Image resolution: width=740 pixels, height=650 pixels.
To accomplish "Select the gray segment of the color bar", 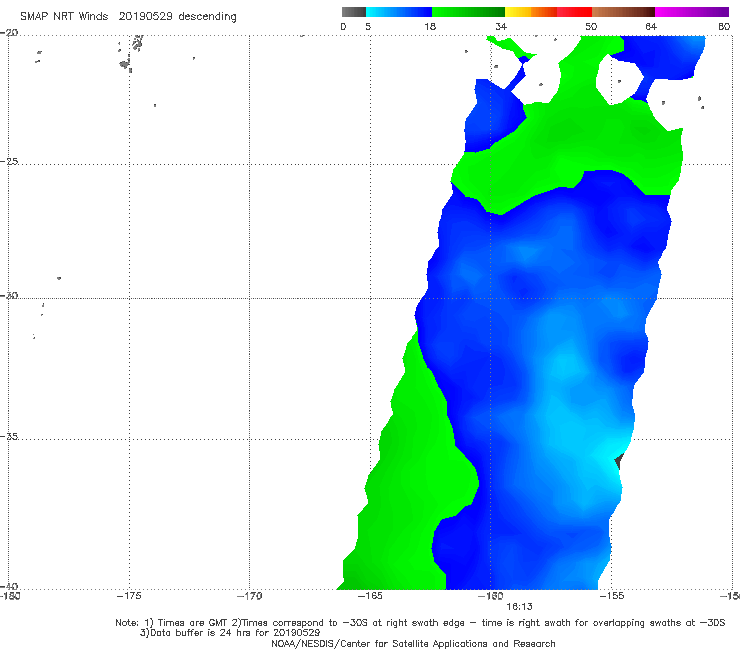I will tap(354, 12).
